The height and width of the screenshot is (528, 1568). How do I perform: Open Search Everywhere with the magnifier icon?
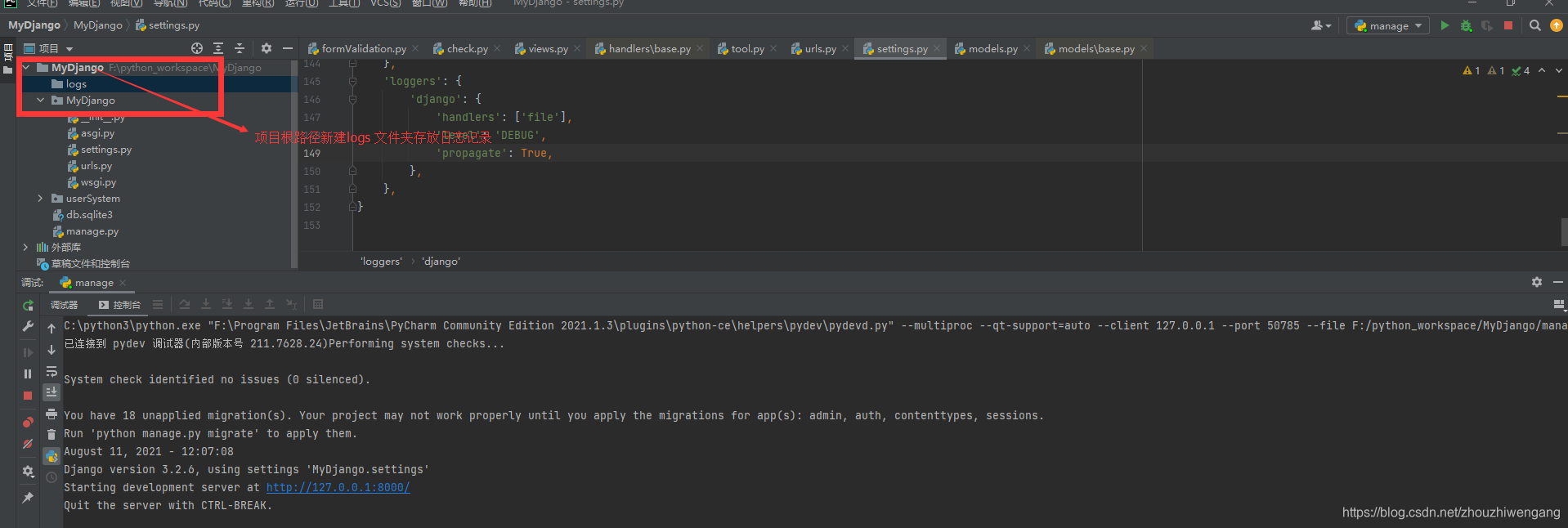pos(1535,26)
